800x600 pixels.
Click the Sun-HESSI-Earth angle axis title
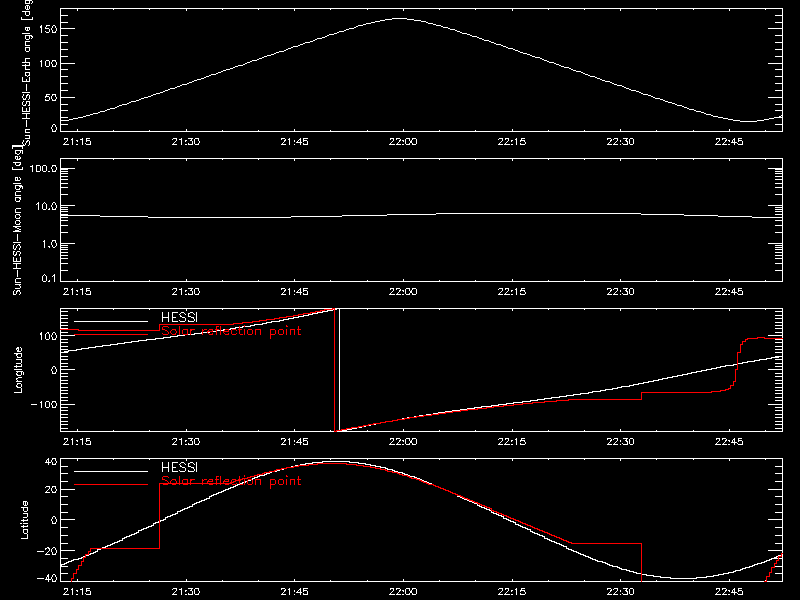(27, 71)
